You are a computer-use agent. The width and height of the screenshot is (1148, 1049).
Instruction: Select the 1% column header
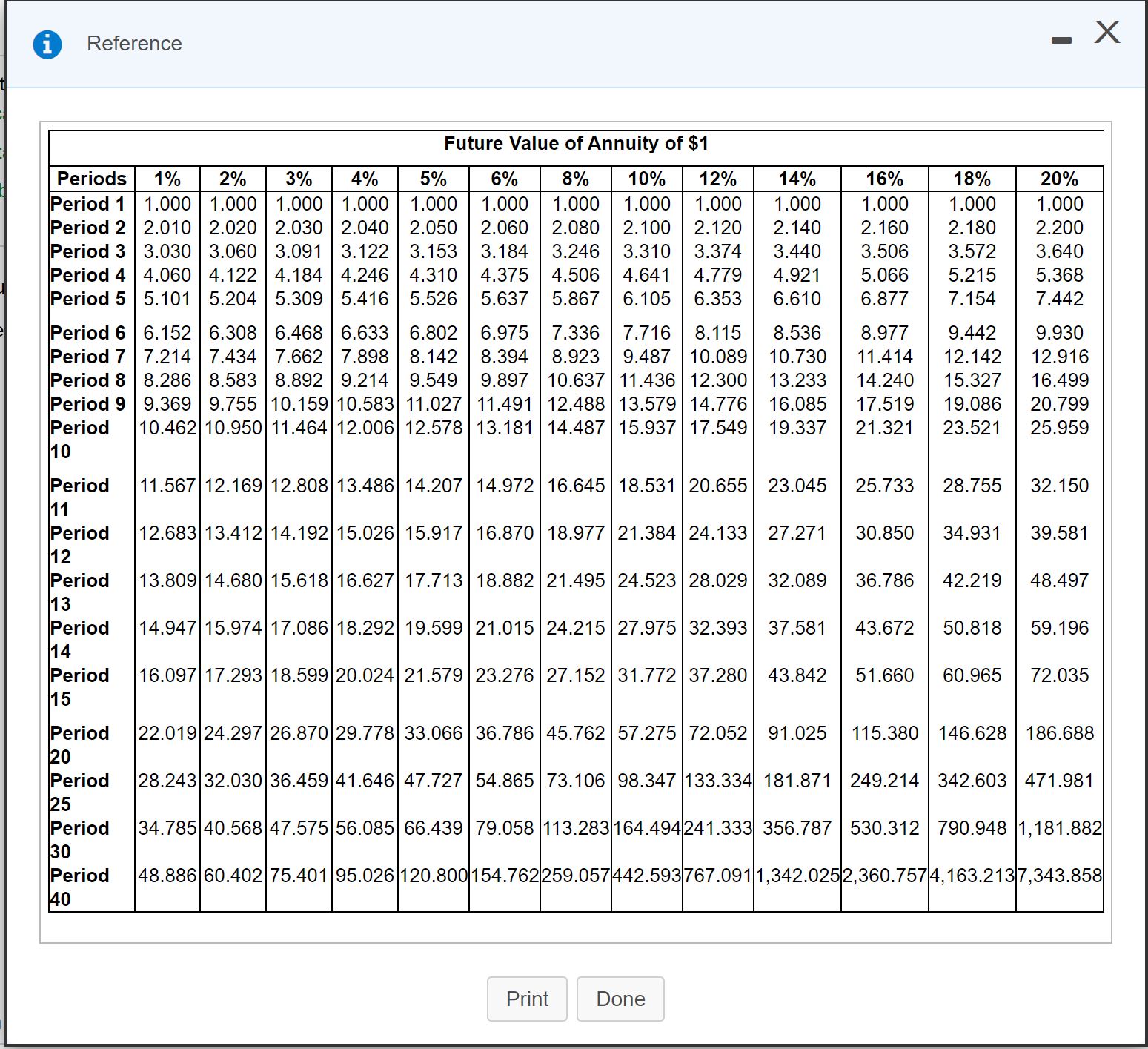pyautogui.click(x=167, y=179)
